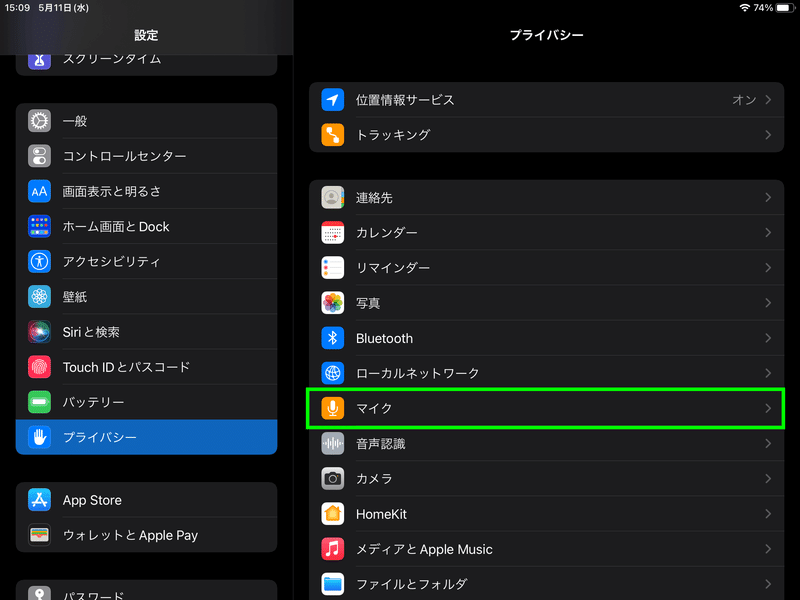The width and height of the screenshot is (800, 600).
Task: Tap the Reminders (リマインダー) icon
Action: 333,268
